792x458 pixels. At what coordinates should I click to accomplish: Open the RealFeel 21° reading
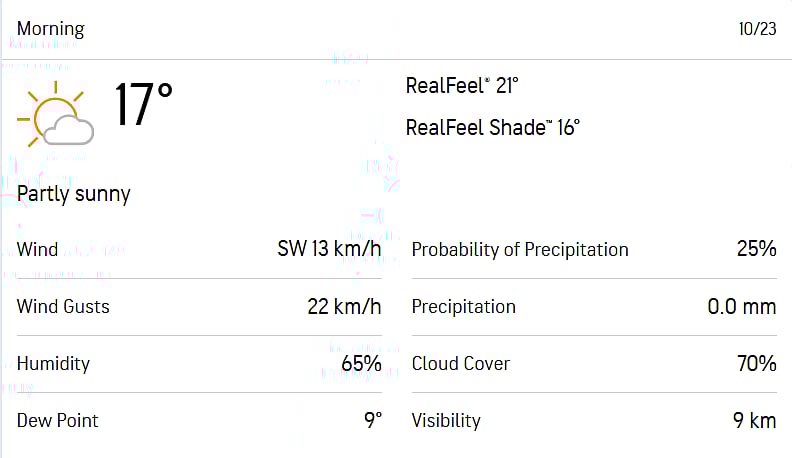pos(462,86)
